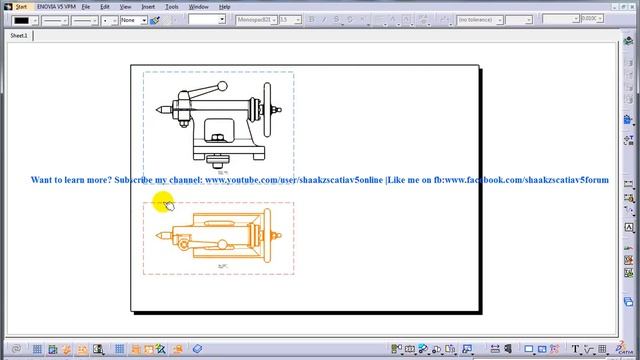Open the View menu
The height and width of the screenshot is (360, 640).
(x=125, y=7)
